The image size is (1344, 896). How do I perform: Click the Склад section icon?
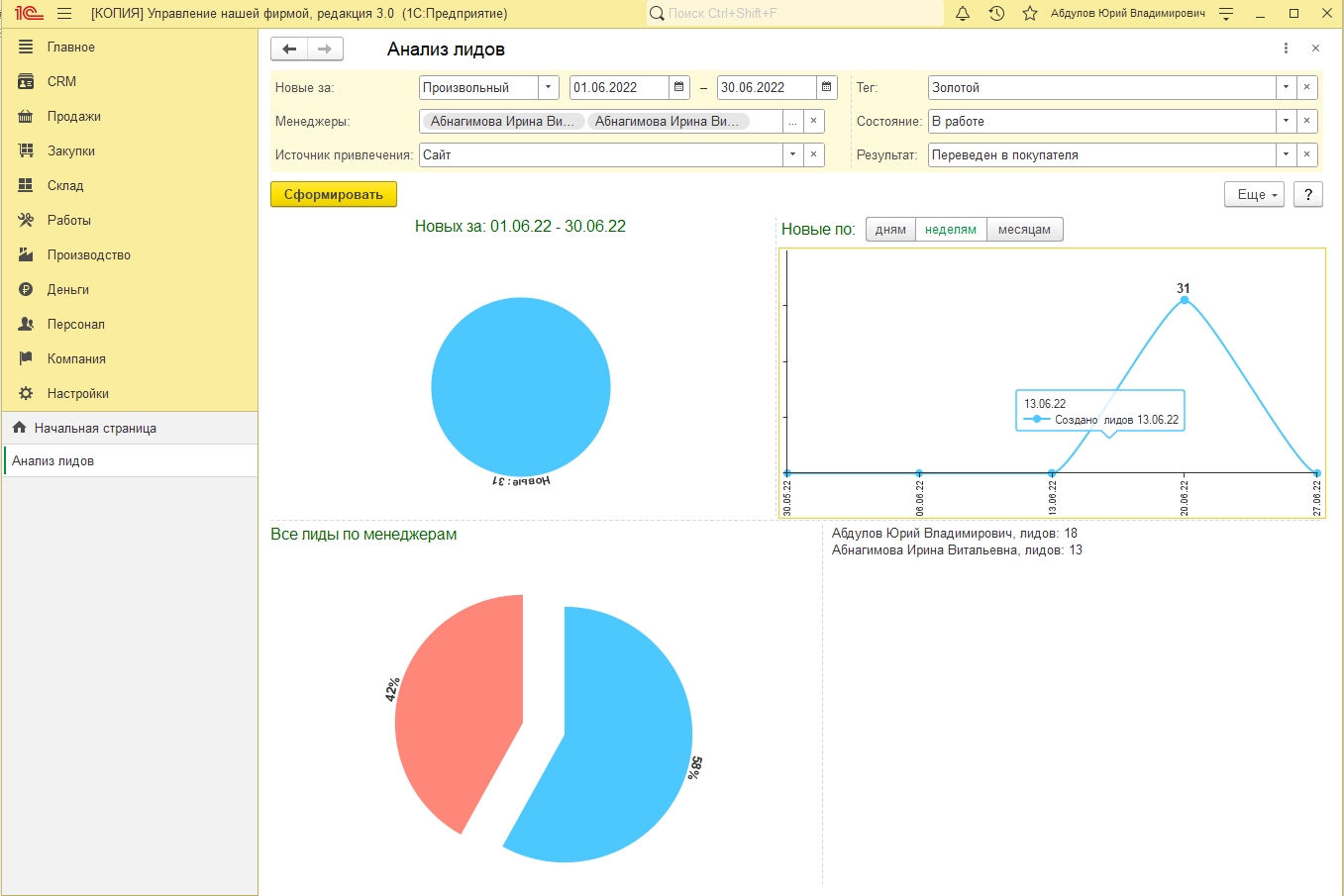tap(26, 185)
